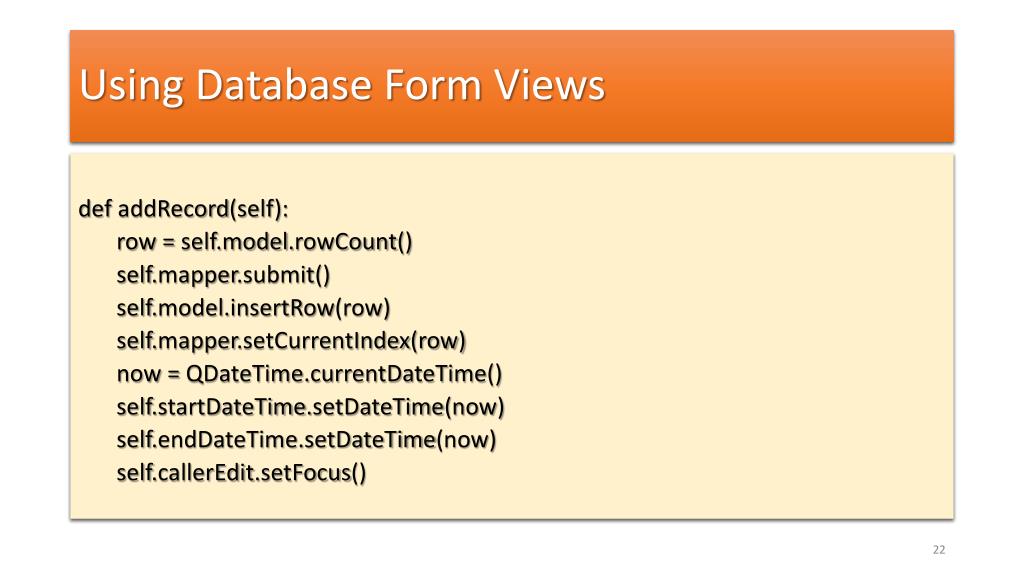Click the self.model.insertRow(row) line
The width and height of the screenshot is (1024, 576).
[253, 308]
